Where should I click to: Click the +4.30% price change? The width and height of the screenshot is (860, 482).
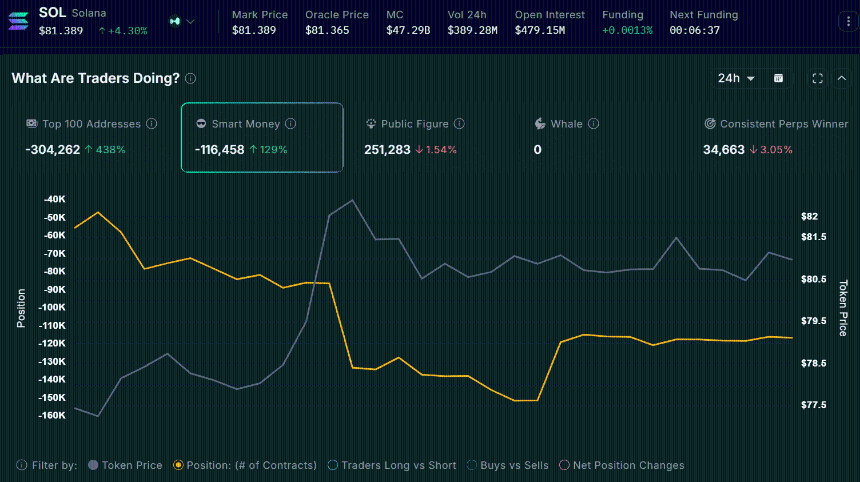123,31
